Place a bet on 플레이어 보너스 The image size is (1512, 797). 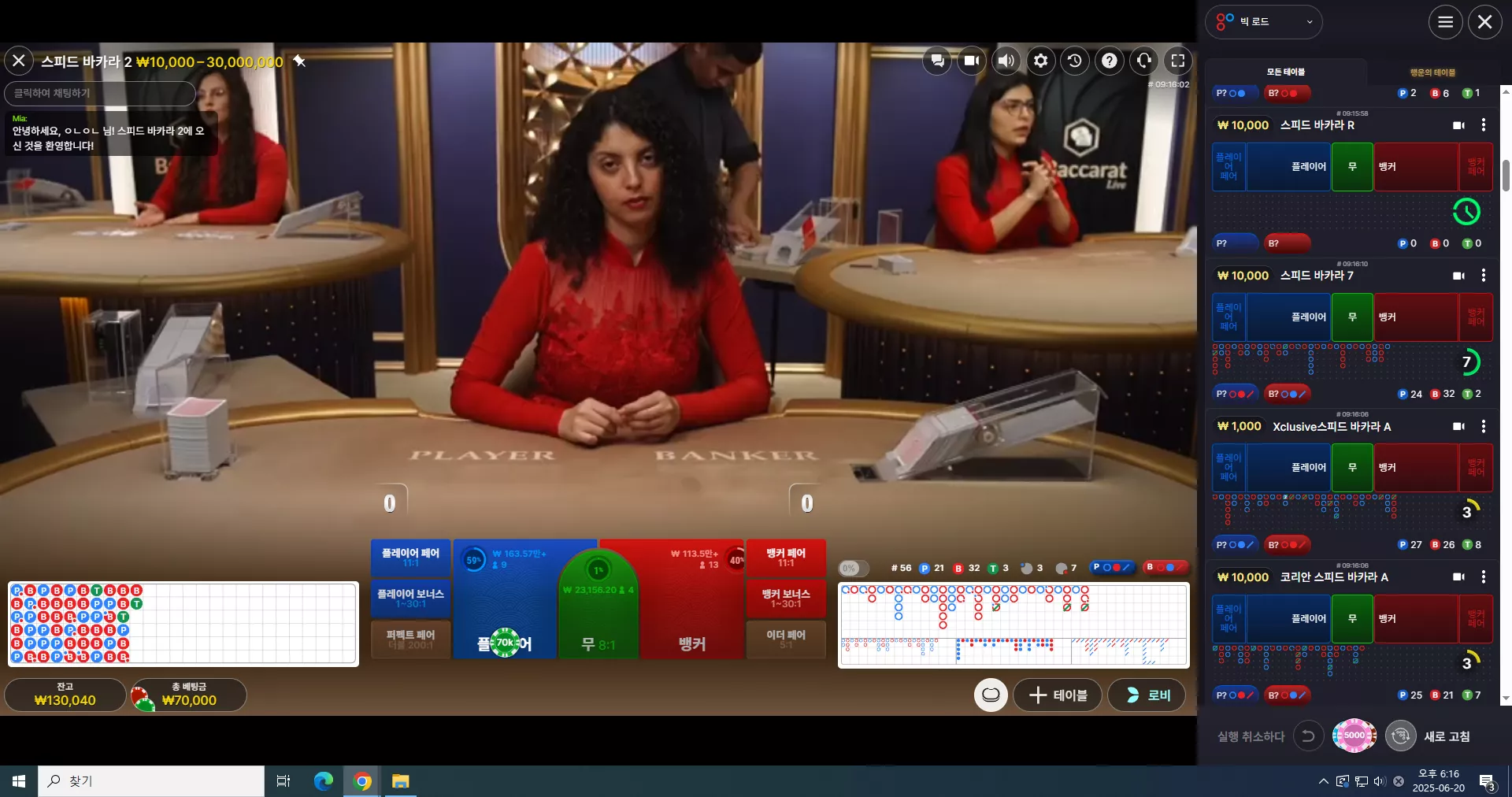410,599
